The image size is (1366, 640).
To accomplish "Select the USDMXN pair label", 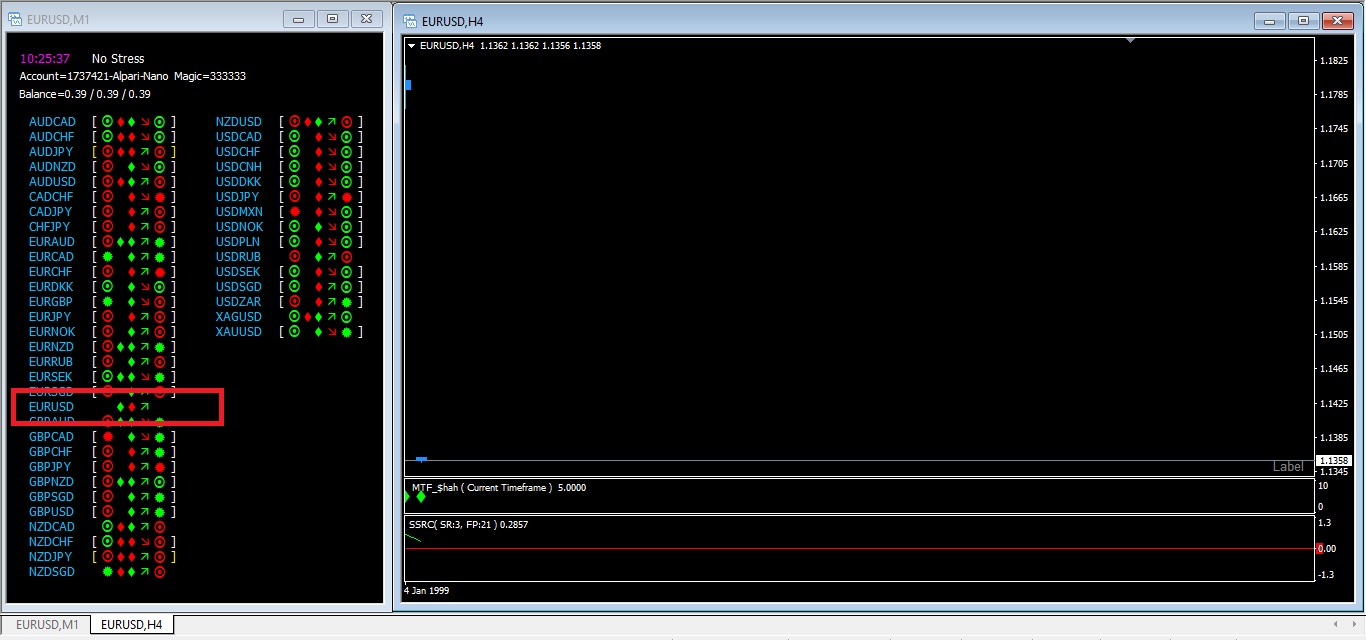I will [x=240, y=212].
